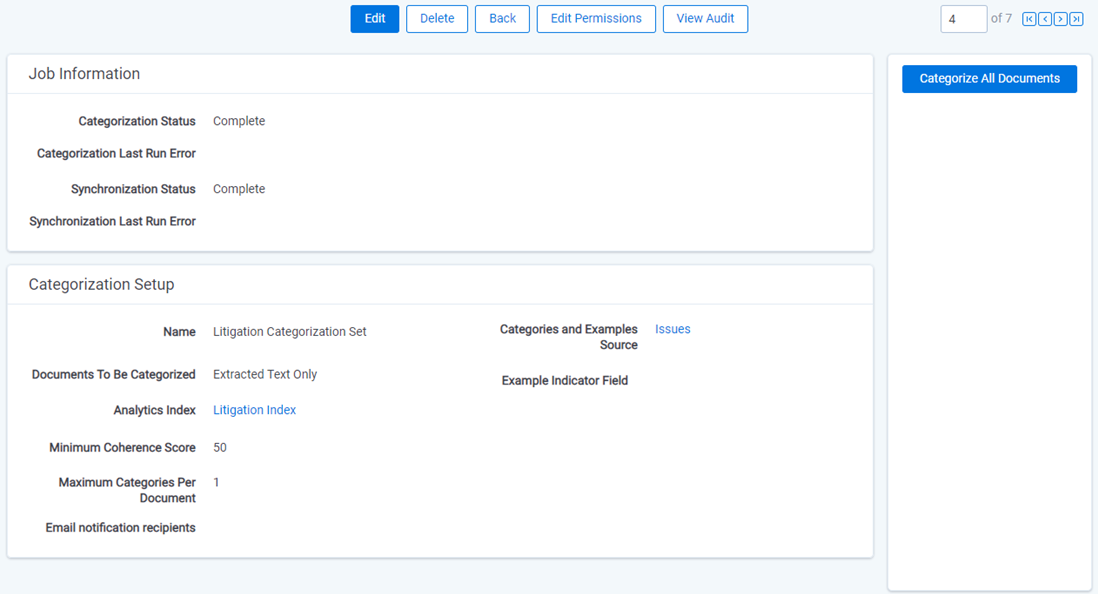
Task: Select Maximum Categories Per Document value 1
Action: 216,483
